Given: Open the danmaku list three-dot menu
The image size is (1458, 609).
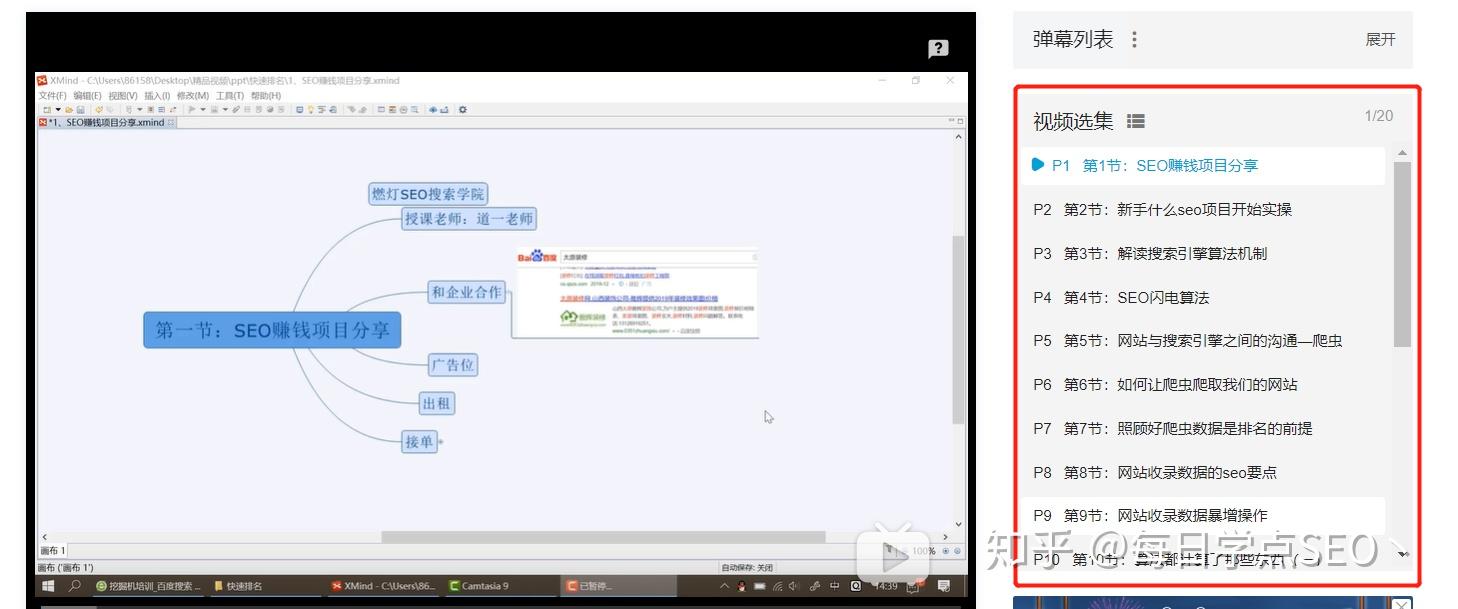Looking at the screenshot, I should (x=1134, y=39).
